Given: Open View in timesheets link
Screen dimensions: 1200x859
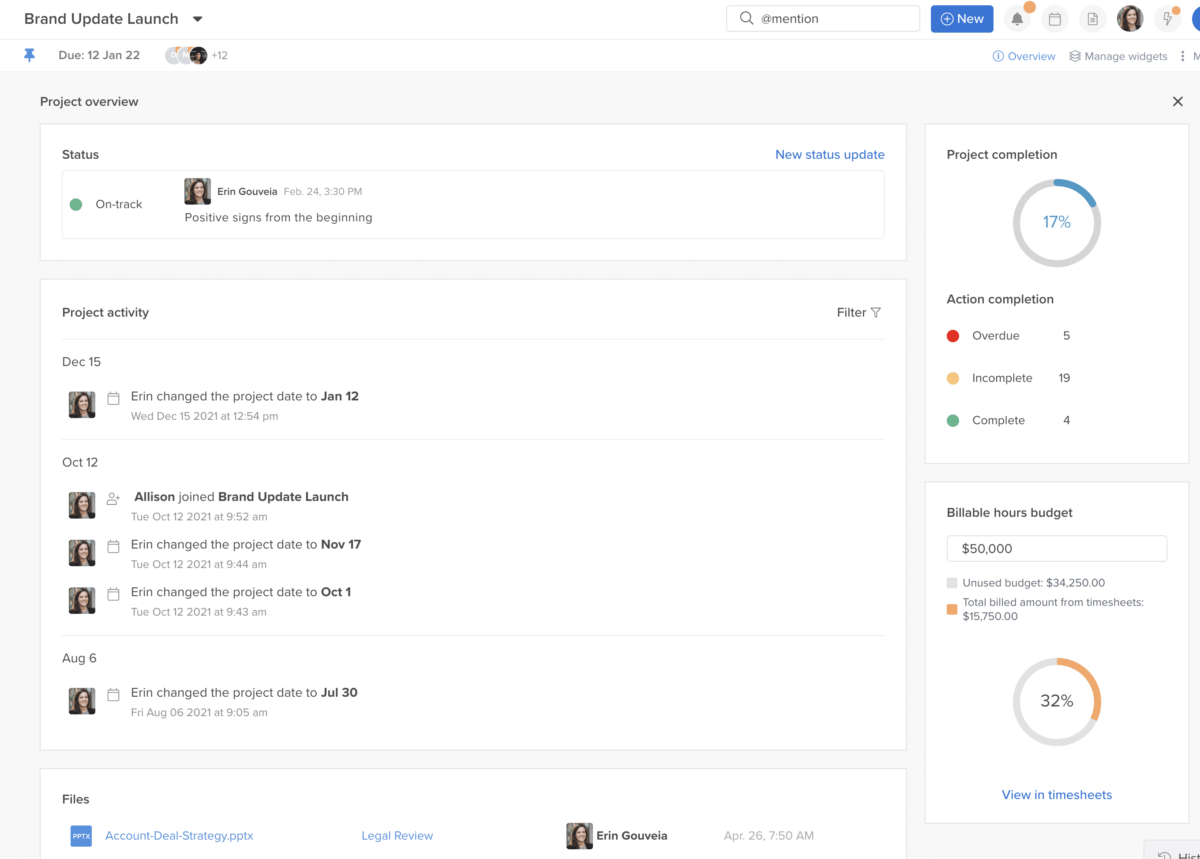Looking at the screenshot, I should pyautogui.click(x=1056, y=794).
